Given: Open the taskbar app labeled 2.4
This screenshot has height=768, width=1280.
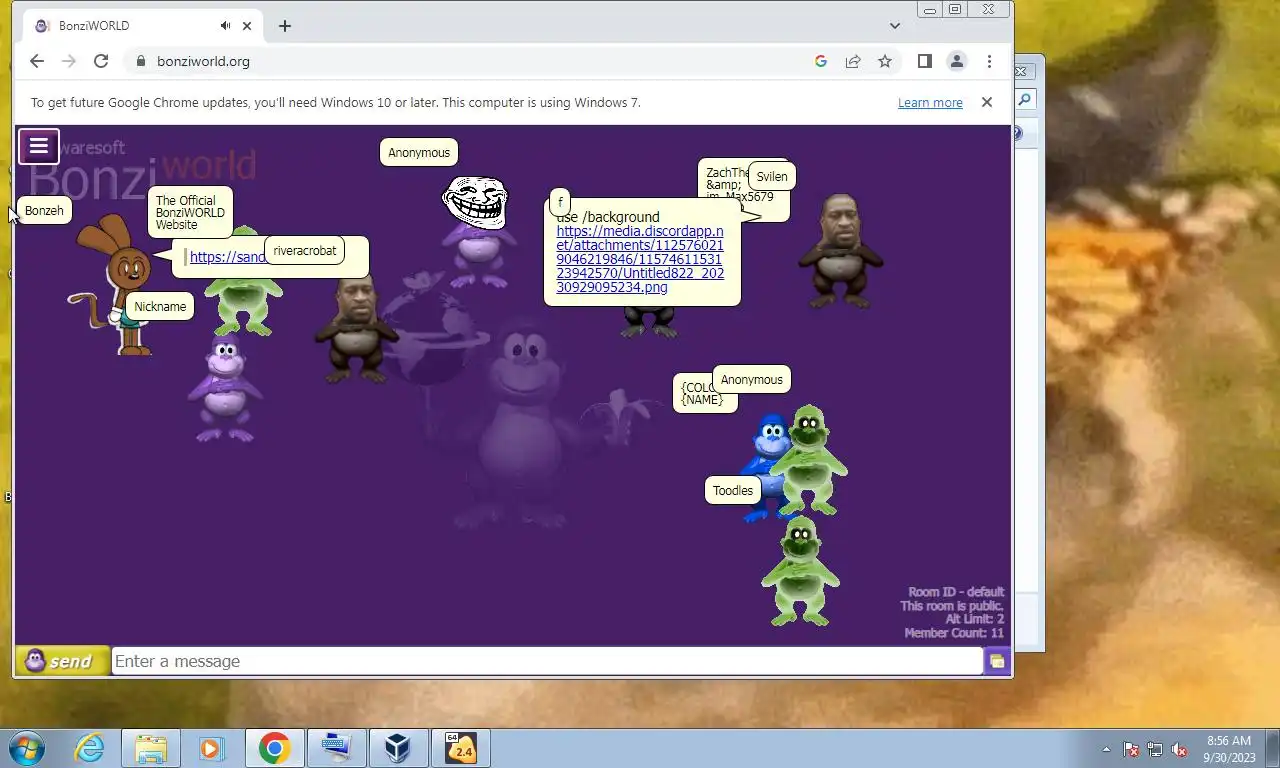Looking at the screenshot, I should click(x=461, y=748).
